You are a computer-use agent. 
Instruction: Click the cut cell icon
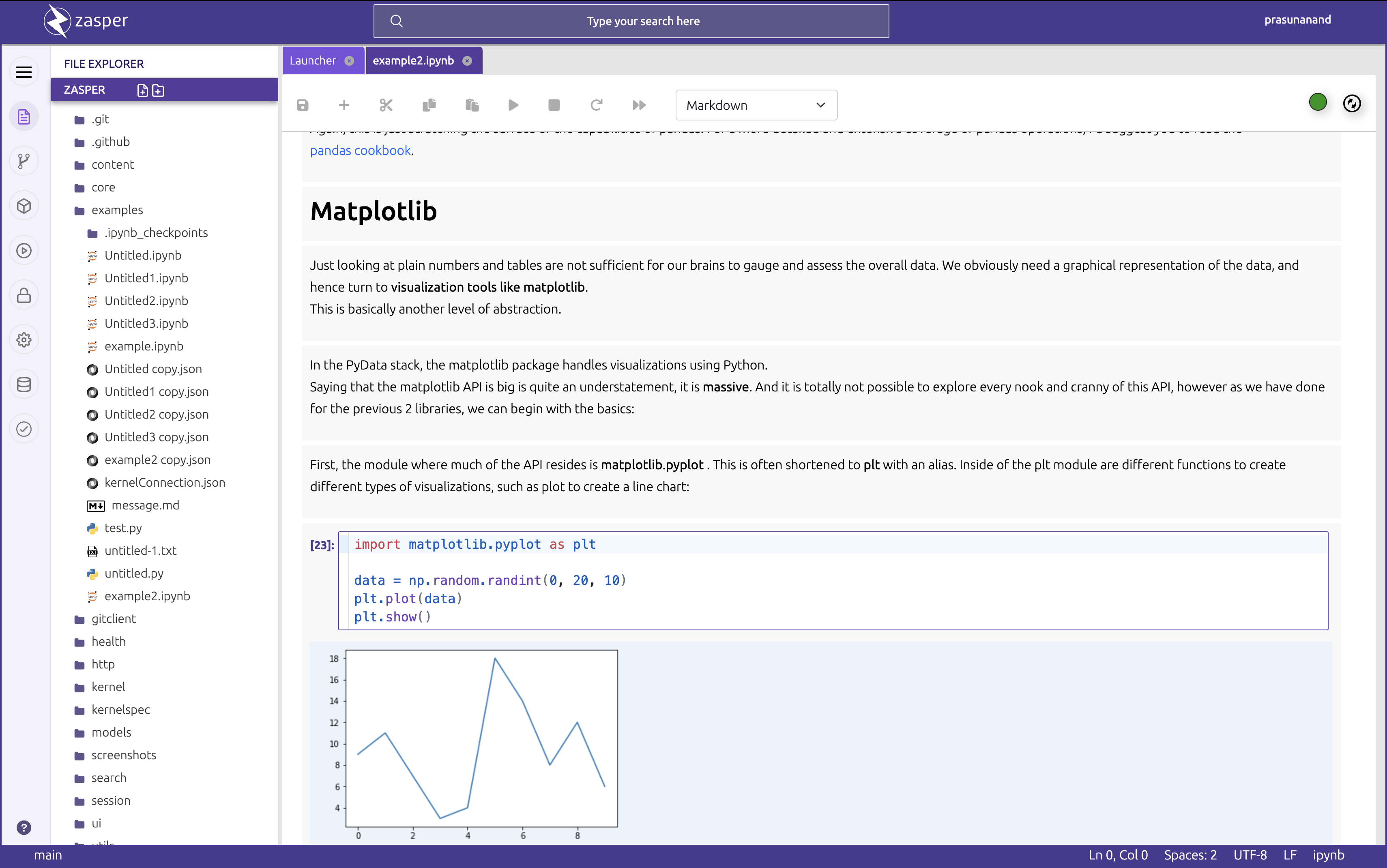point(387,105)
